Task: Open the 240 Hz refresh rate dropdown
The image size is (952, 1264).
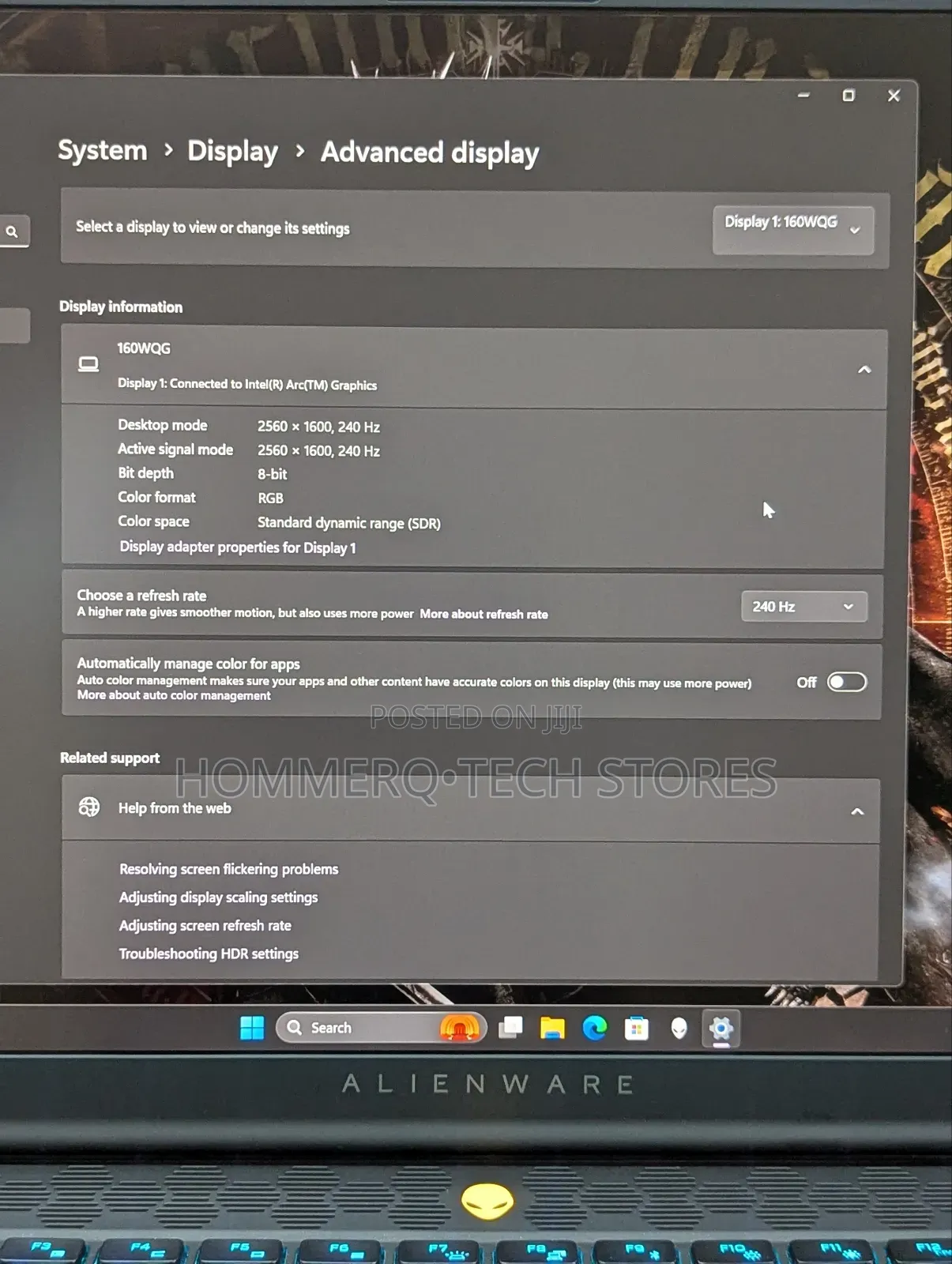Action: (803, 607)
